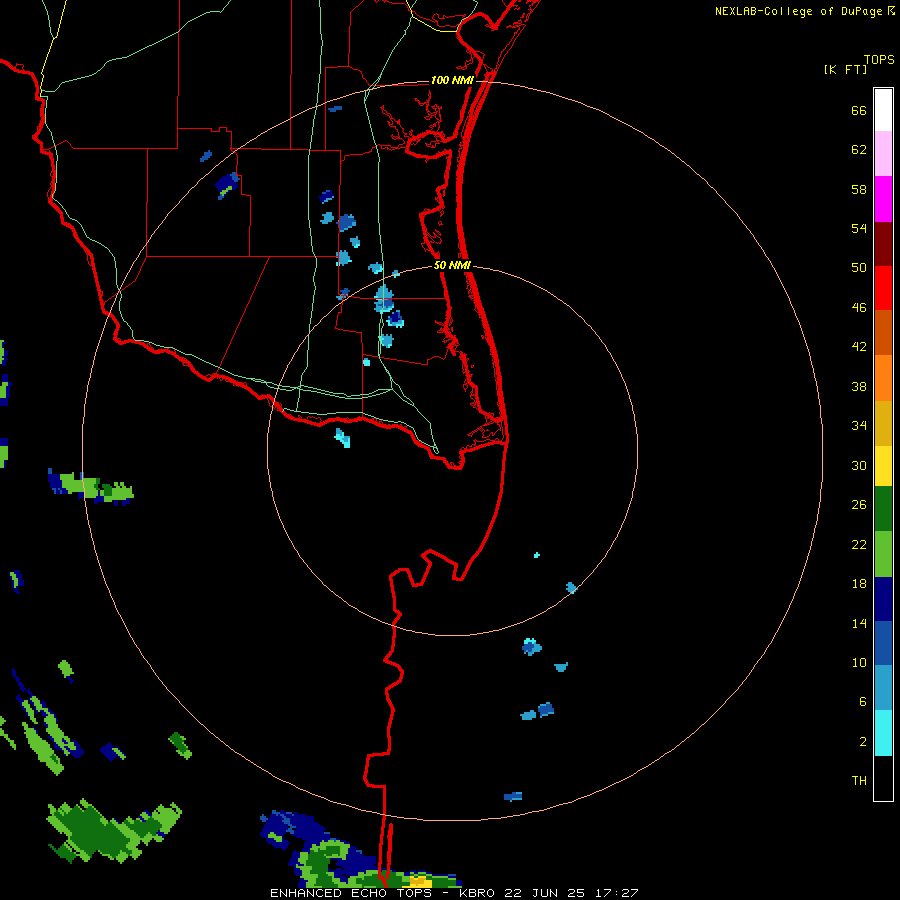Image resolution: width=900 pixels, height=900 pixels.
Task: Click the medium blue legend swatch
Action: 883,643
